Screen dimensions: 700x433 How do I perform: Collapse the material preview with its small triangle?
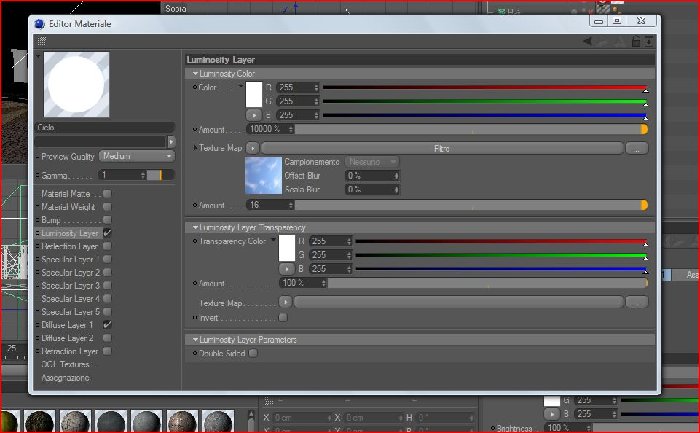point(38,56)
